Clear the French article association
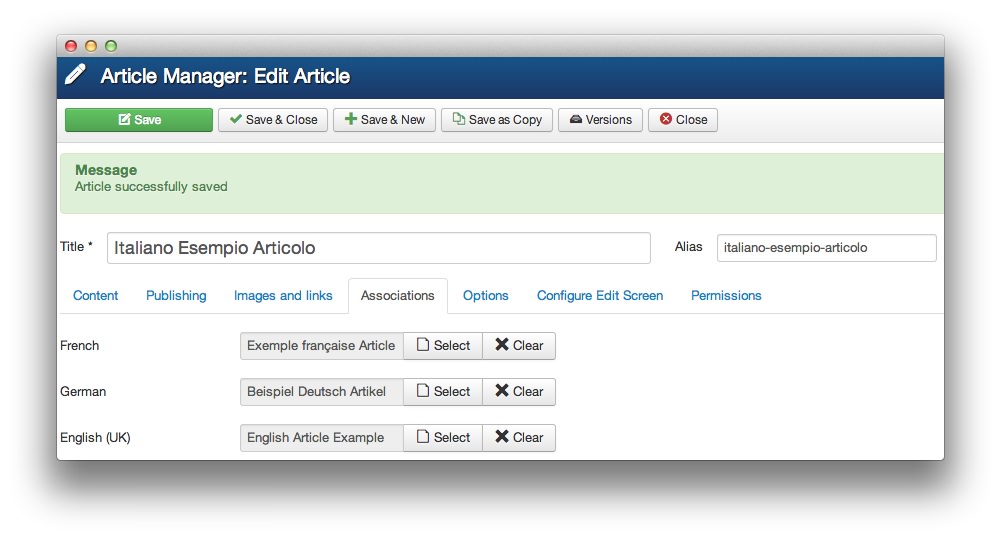Screen dimensions: 1001x539 (x=519, y=346)
